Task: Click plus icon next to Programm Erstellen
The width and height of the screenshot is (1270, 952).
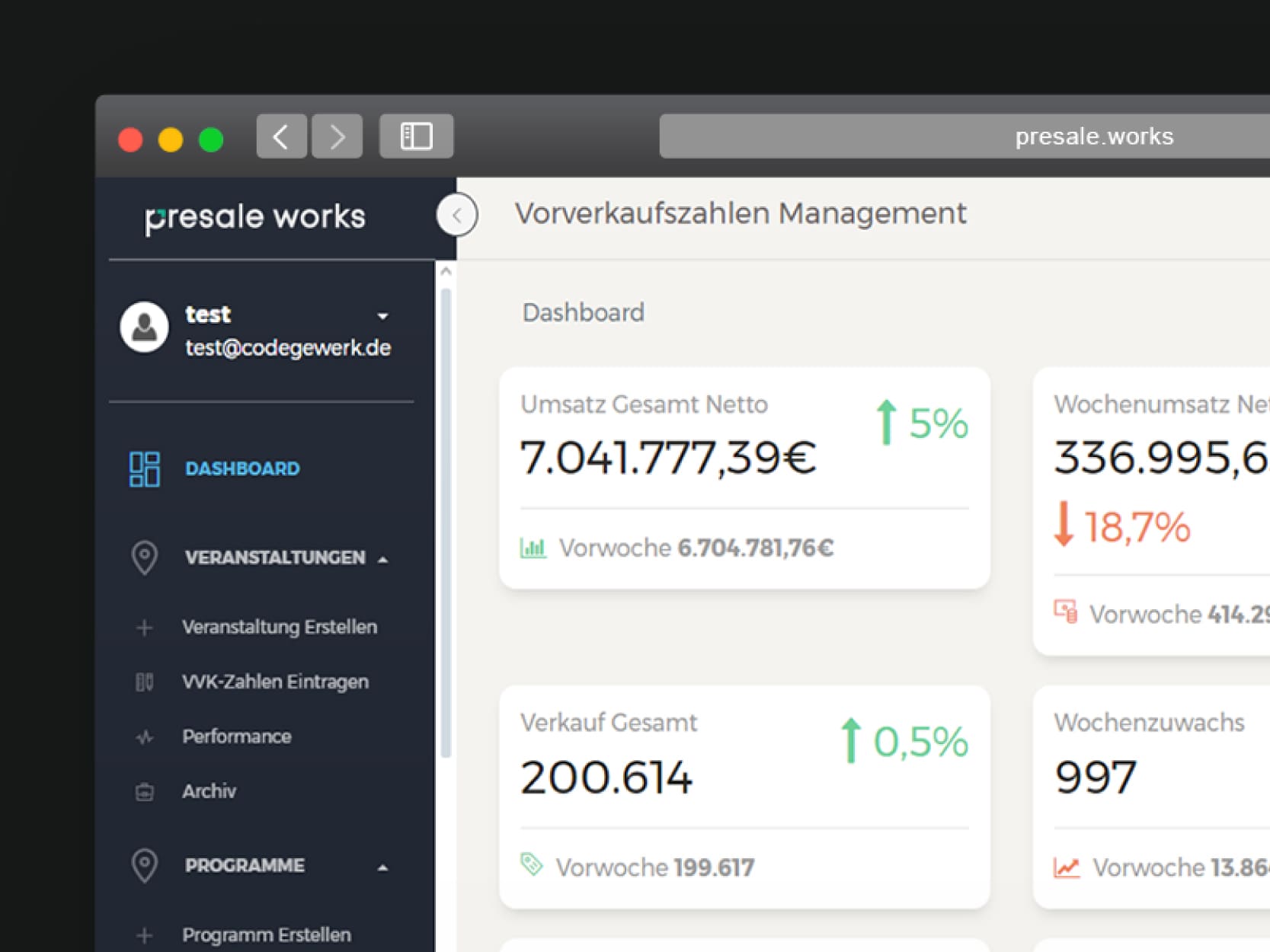Action: [x=144, y=935]
